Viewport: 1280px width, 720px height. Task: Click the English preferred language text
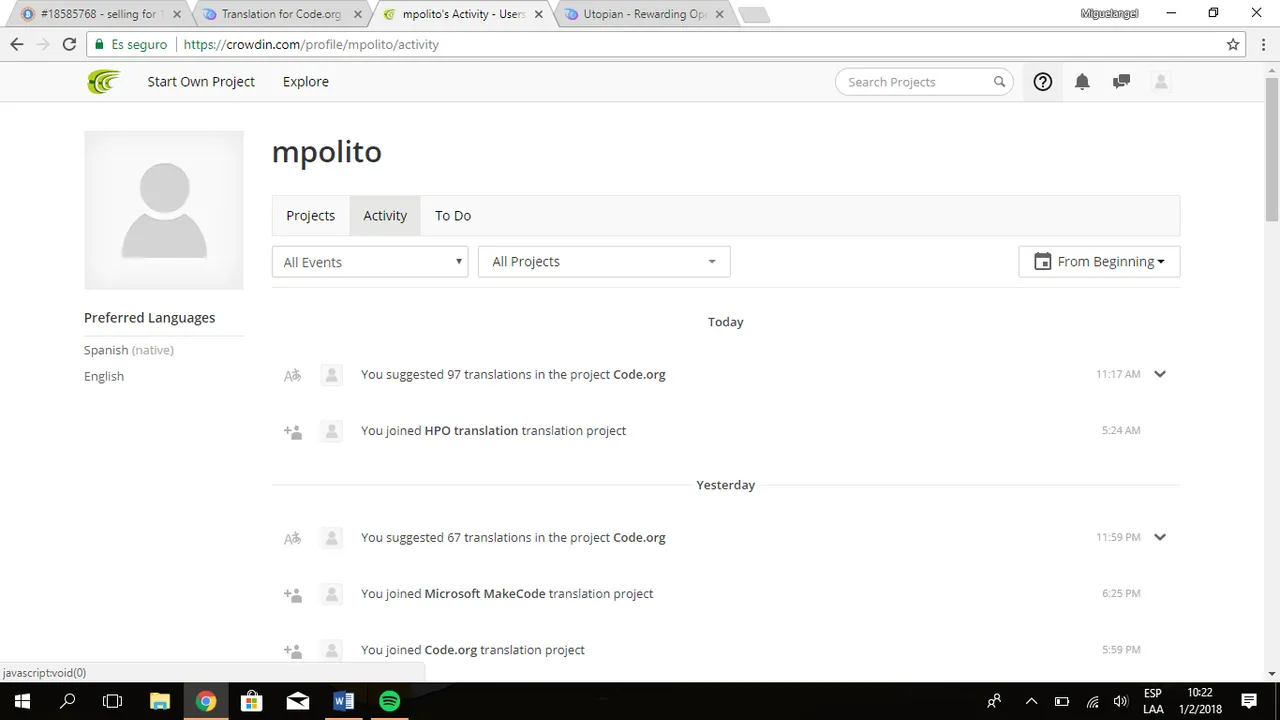pos(104,377)
